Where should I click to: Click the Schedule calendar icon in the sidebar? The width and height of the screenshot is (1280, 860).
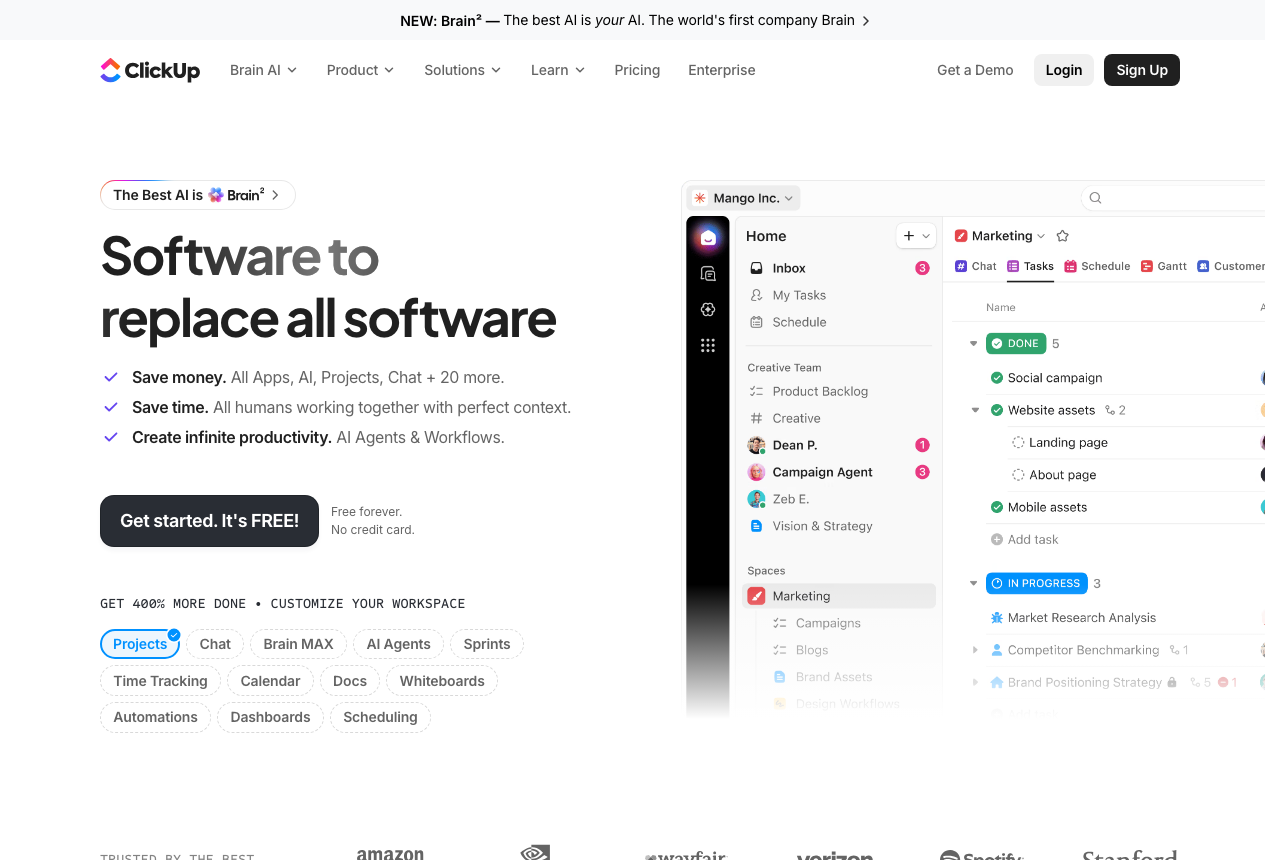756,322
